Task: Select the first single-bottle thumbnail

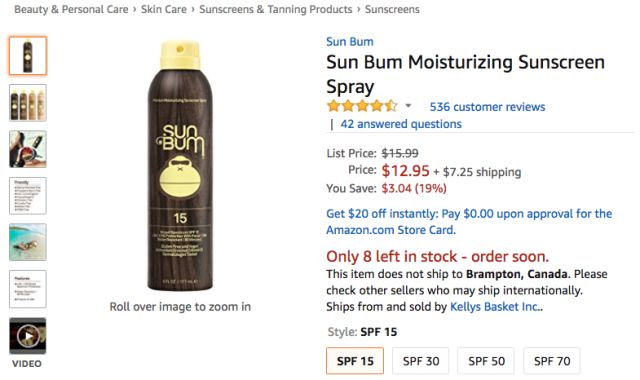Action: point(28,56)
